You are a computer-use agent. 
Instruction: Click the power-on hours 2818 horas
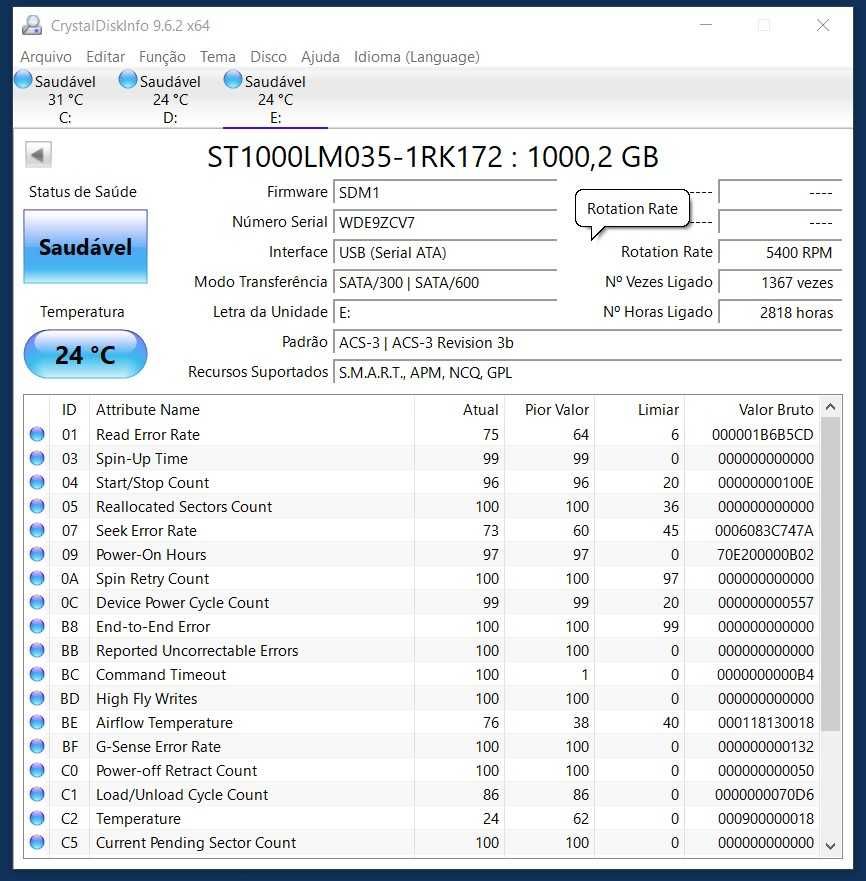(781, 312)
